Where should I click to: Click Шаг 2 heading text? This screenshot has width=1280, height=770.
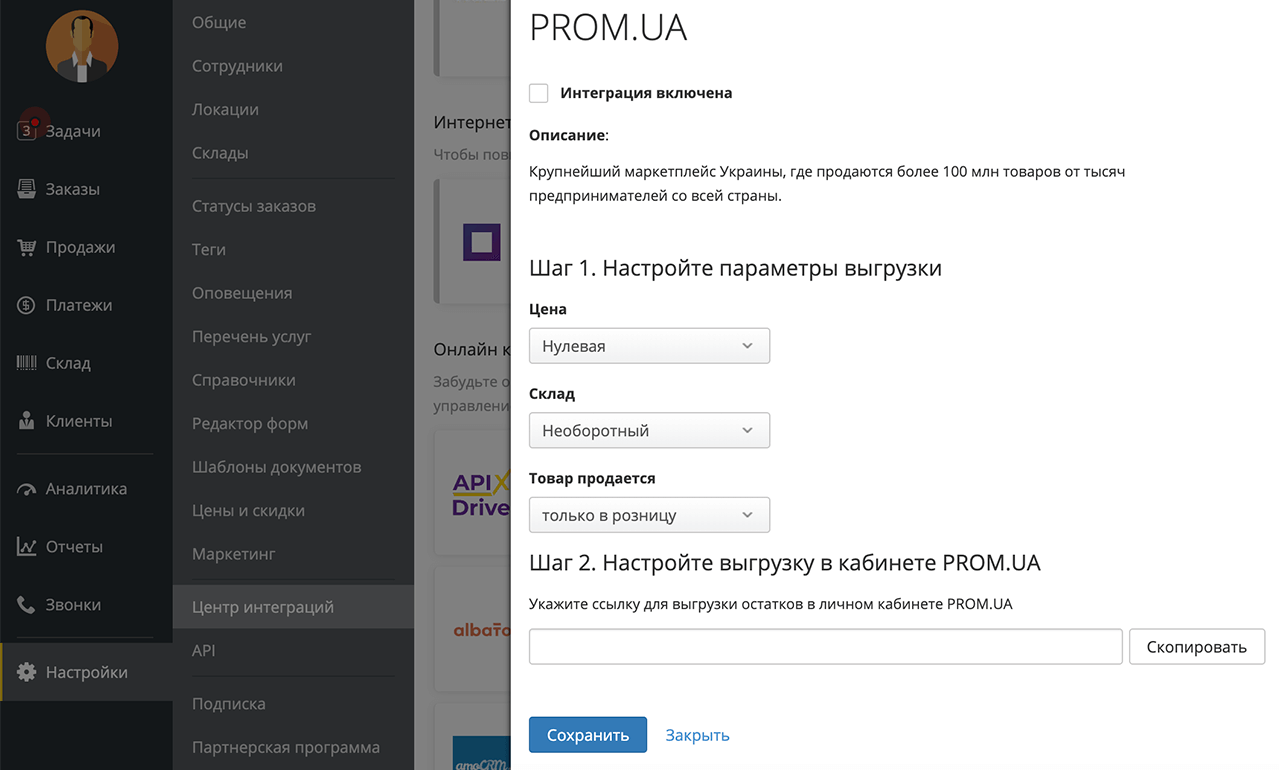click(x=785, y=563)
